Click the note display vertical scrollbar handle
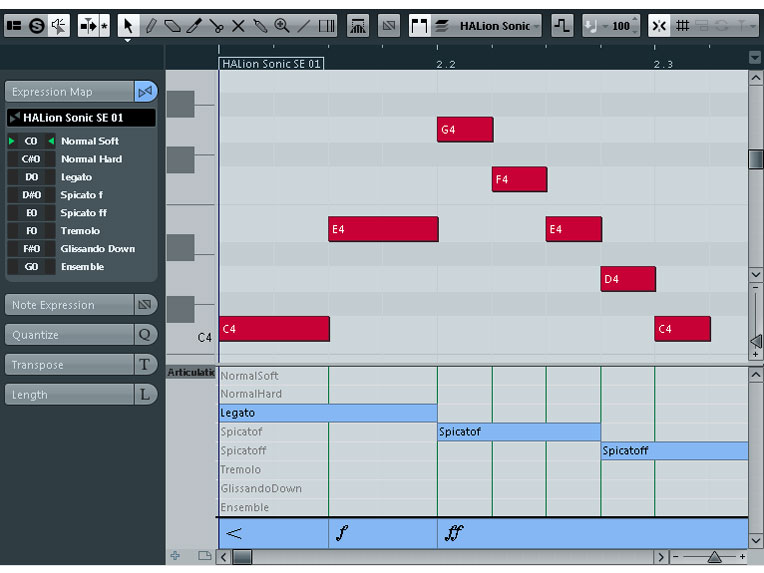The width and height of the screenshot is (764, 573). pyautogui.click(x=755, y=159)
